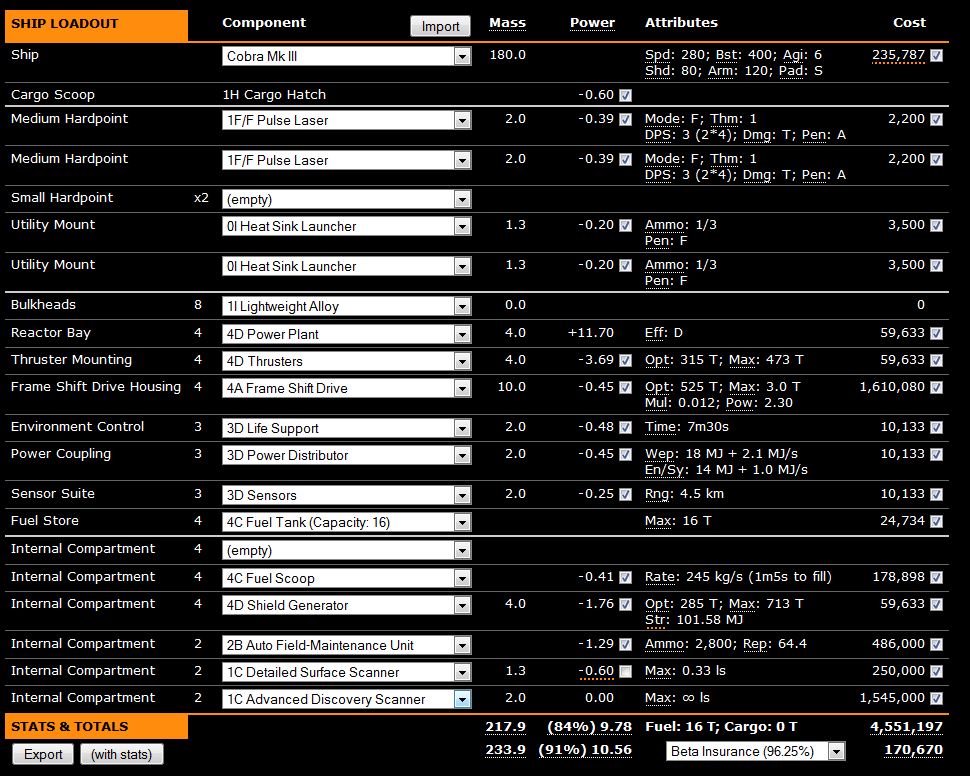This screenshot has height=776, width=970.
Task: Open the 3D Life Support dropdown
Action: (346, 428)
